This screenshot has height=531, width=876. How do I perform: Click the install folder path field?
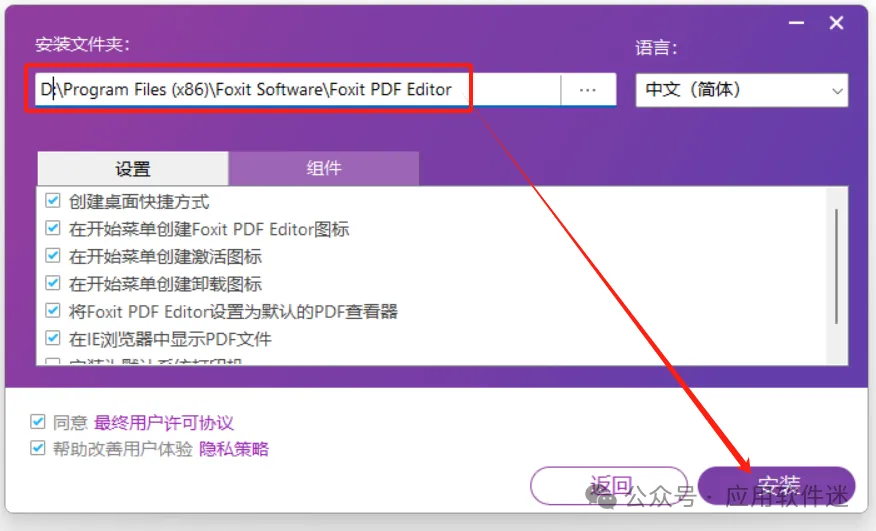click(297, 89)
